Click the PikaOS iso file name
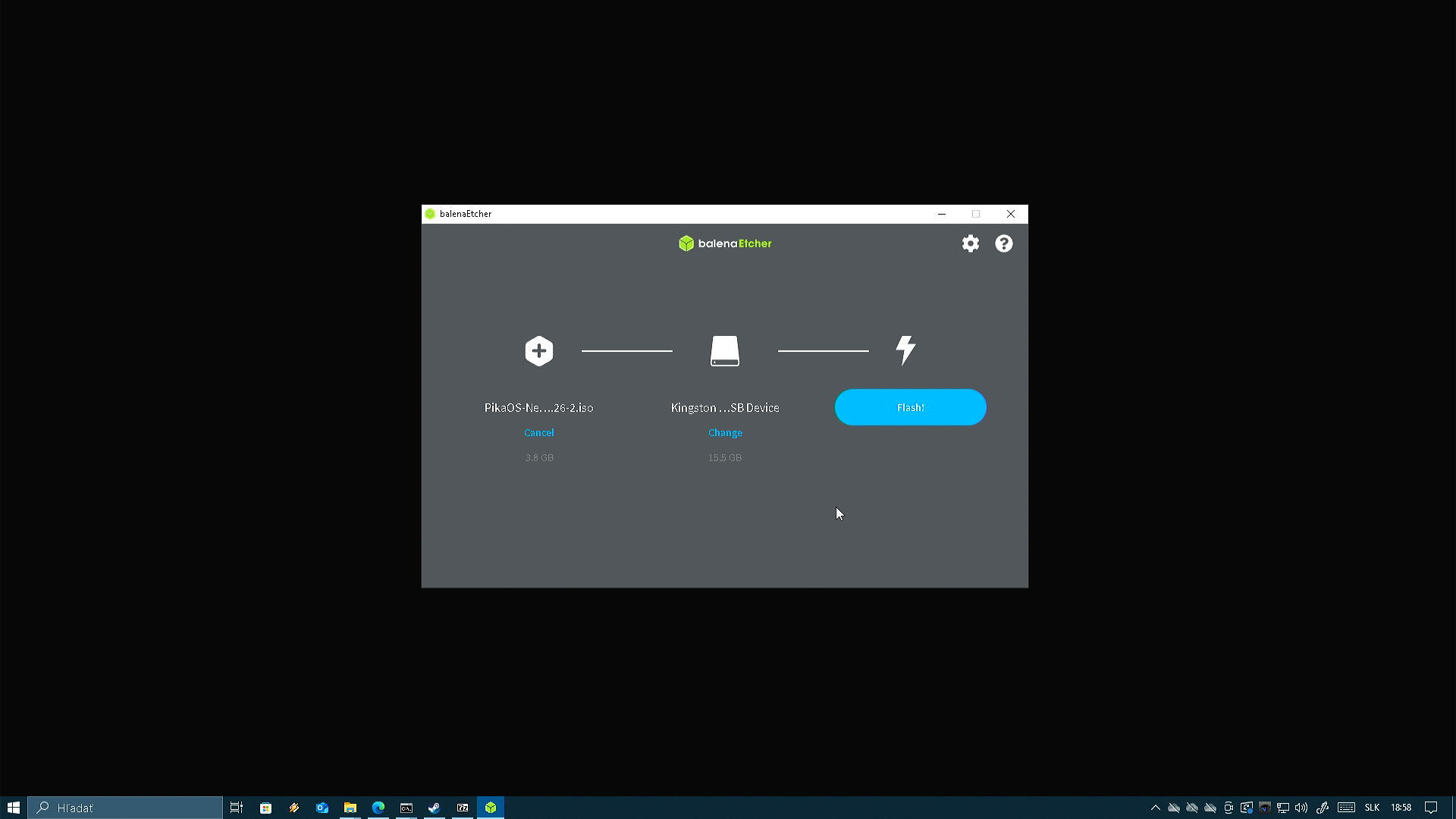Screen dimensions: 1456x819 (x=538, y=408)
